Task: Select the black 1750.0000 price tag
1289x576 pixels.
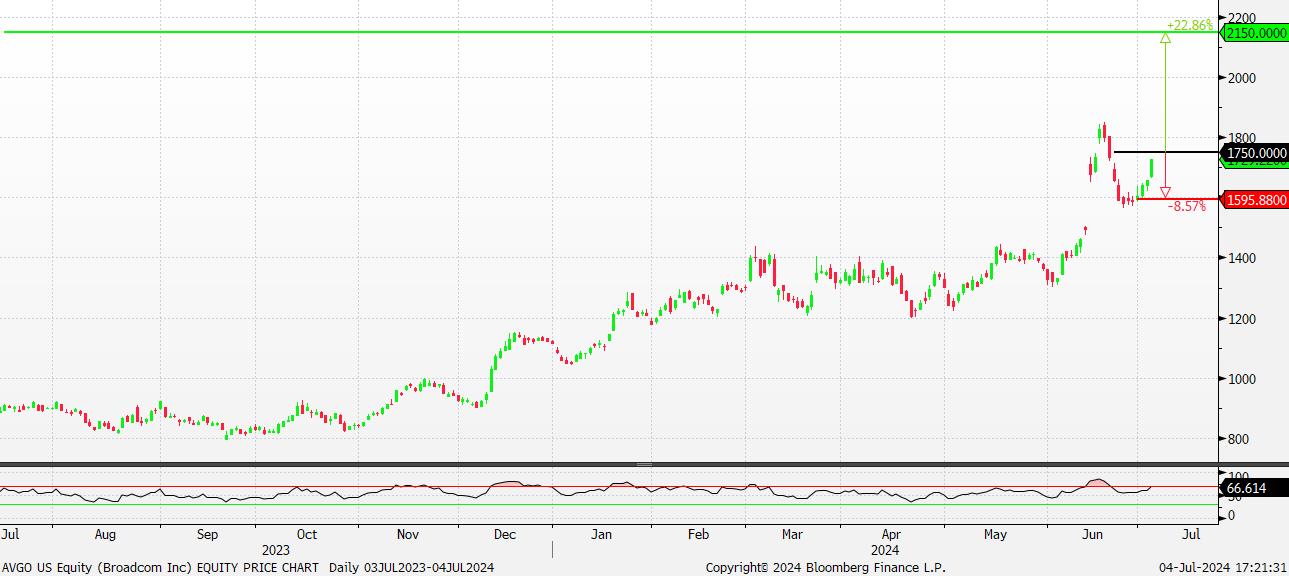Action: point(1257,153)
